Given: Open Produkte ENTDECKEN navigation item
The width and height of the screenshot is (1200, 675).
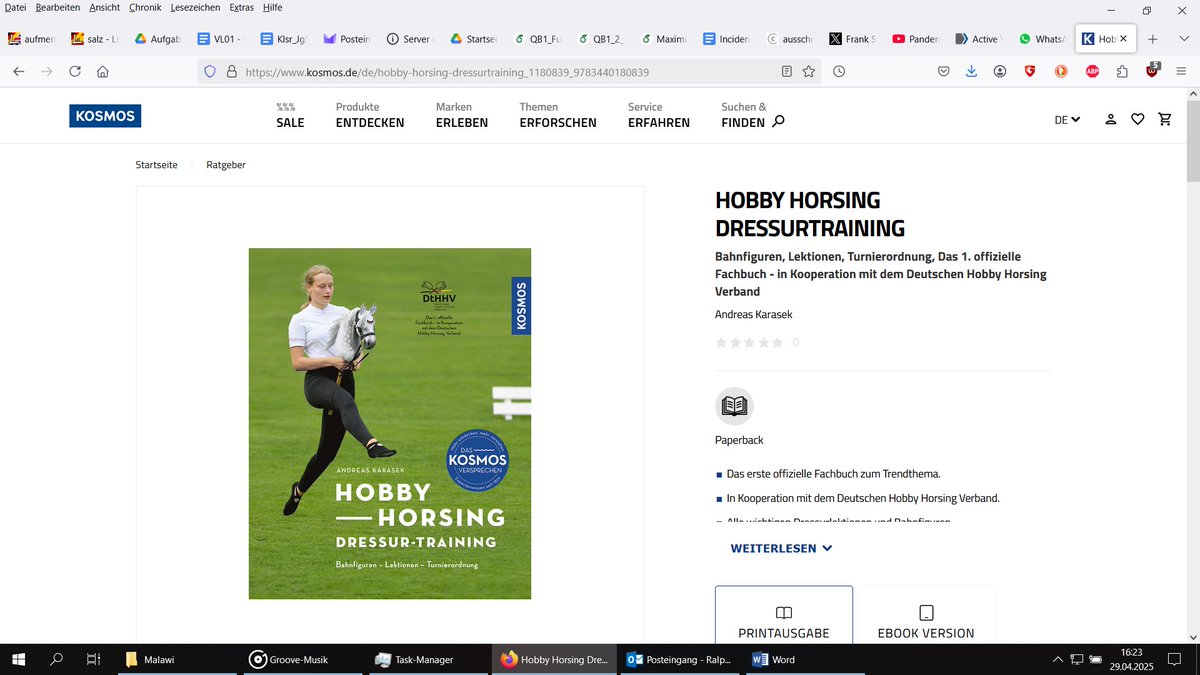Looking at the screenshot, I should [370, 115].
